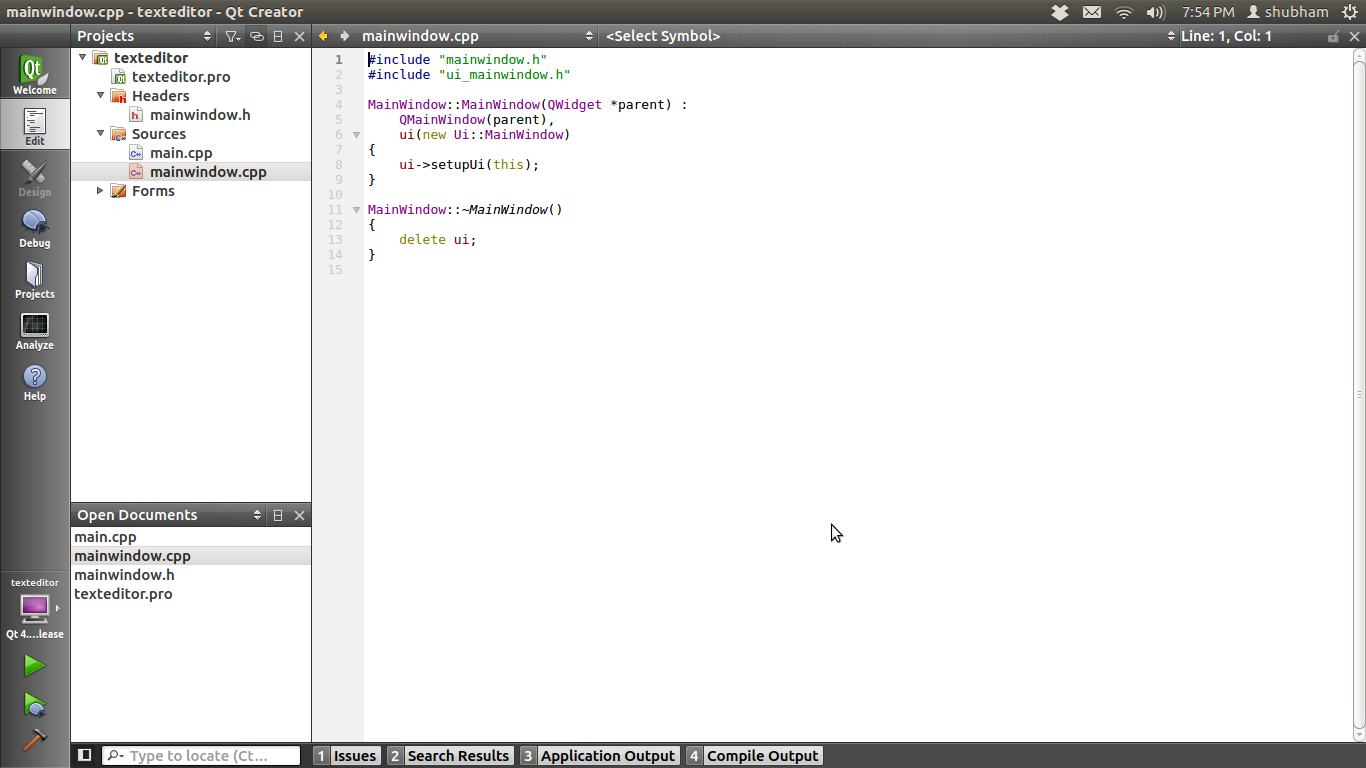Image resolution: width=1366 pixels, height=768 pixels.
Task: Close the Open Documents panel
Action: (x=299, y=515)
